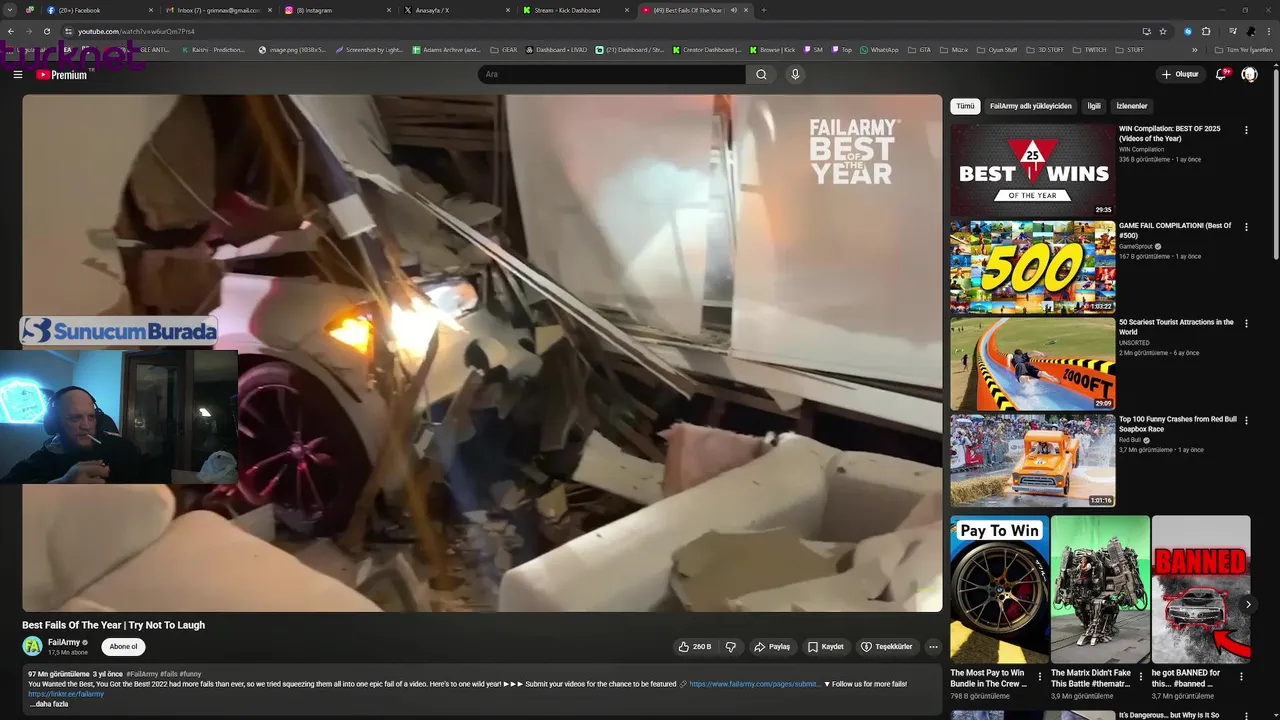Select the Tümü filter chip
Screen dimensions: 1280x720
tap(965, 106)
